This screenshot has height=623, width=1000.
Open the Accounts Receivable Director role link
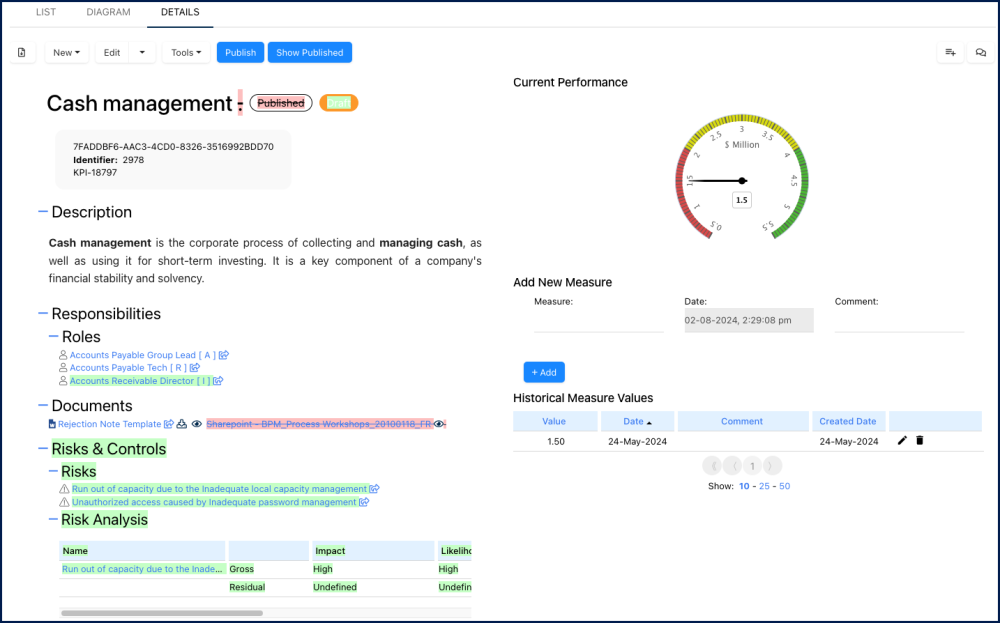click(x=140, y=381)
